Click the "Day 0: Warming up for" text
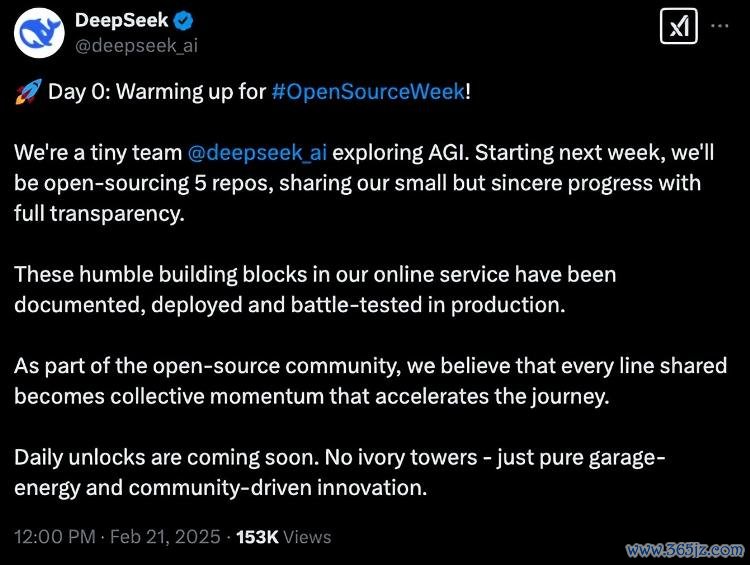 click(157, 91)
